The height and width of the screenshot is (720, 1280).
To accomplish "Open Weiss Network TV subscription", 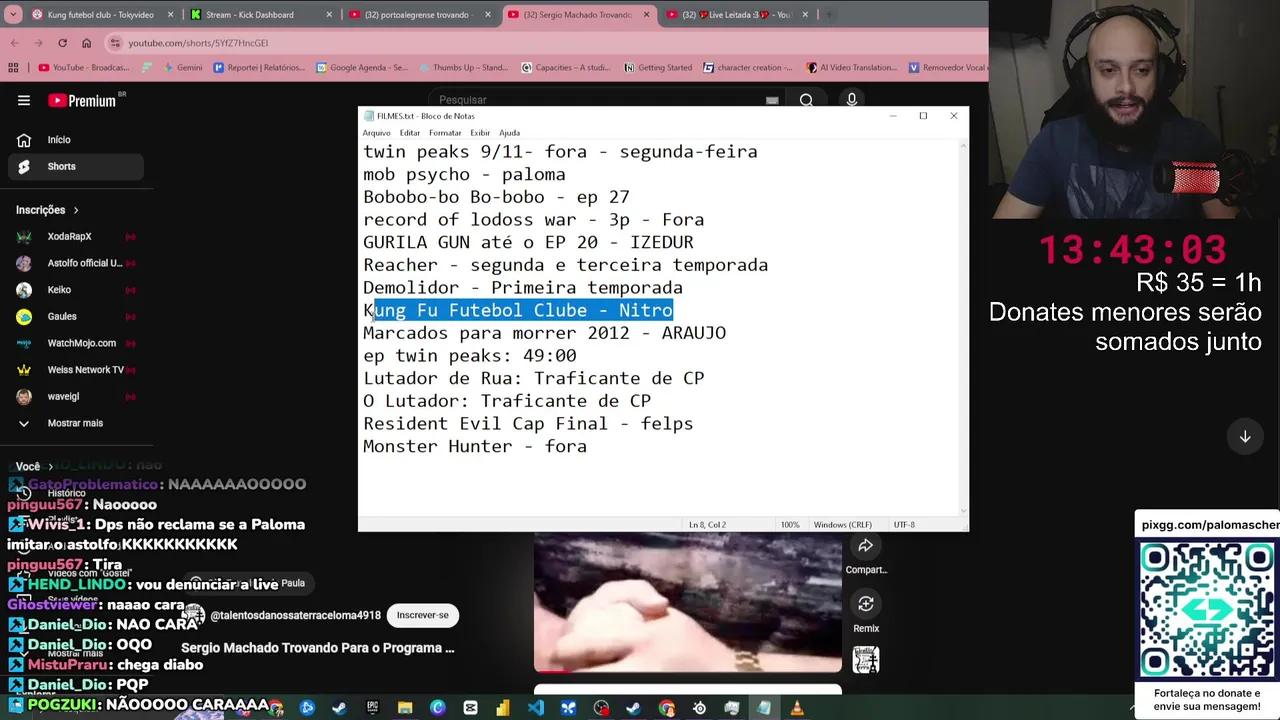I will (x=85, y=370).
